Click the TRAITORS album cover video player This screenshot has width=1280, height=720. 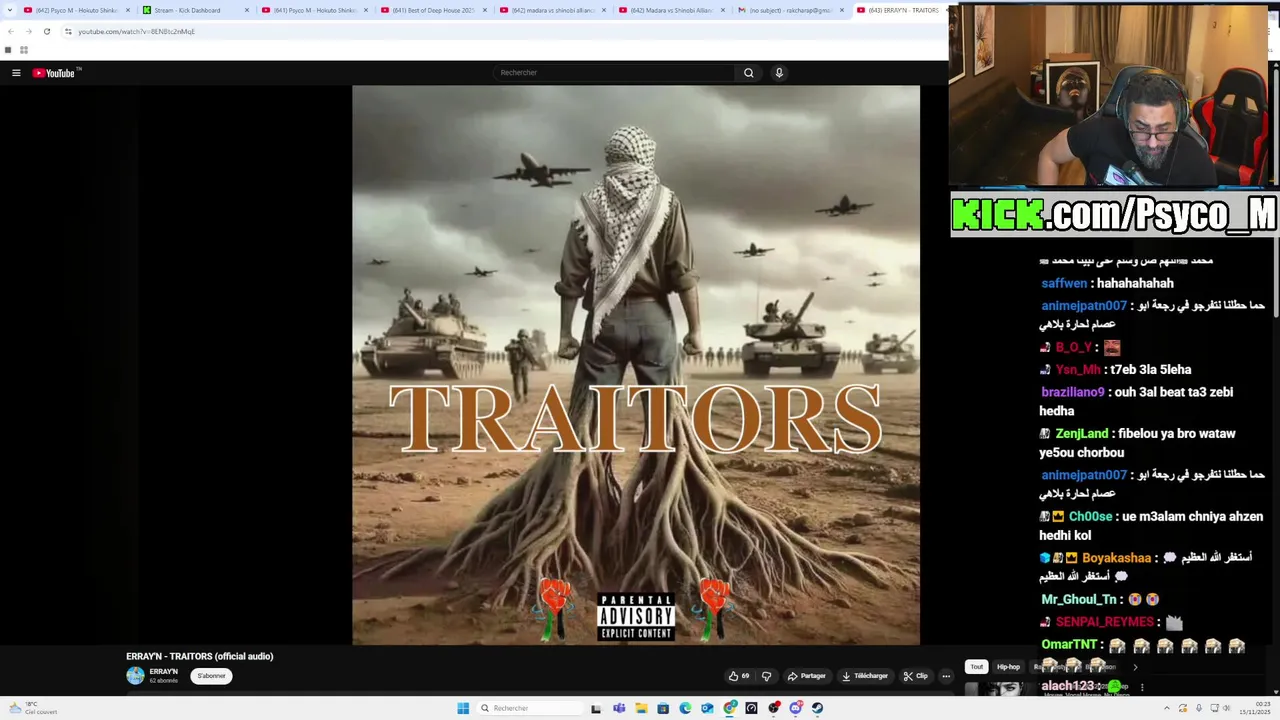pos(636,365)
